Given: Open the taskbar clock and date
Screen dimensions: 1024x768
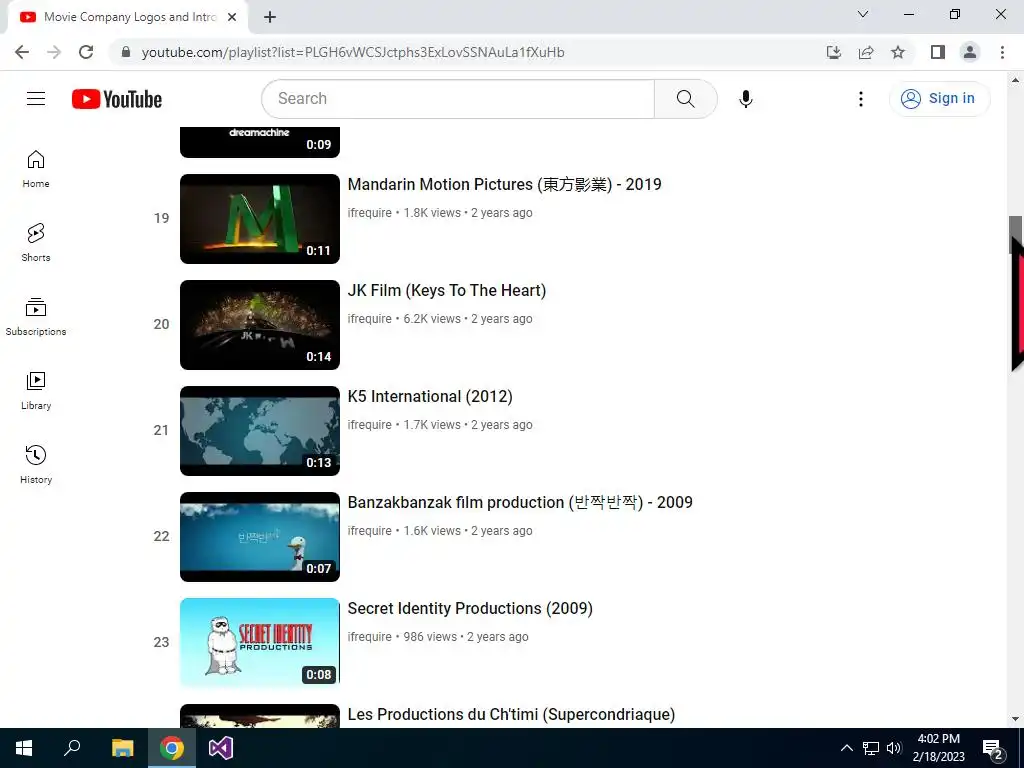Looking at the screenshot, I should pos(938,748).
